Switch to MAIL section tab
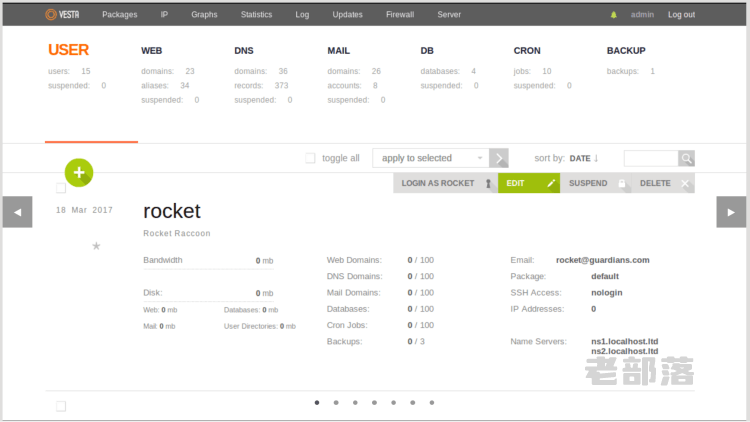This screenshot has height=422, width=750. tap(339, 50)
